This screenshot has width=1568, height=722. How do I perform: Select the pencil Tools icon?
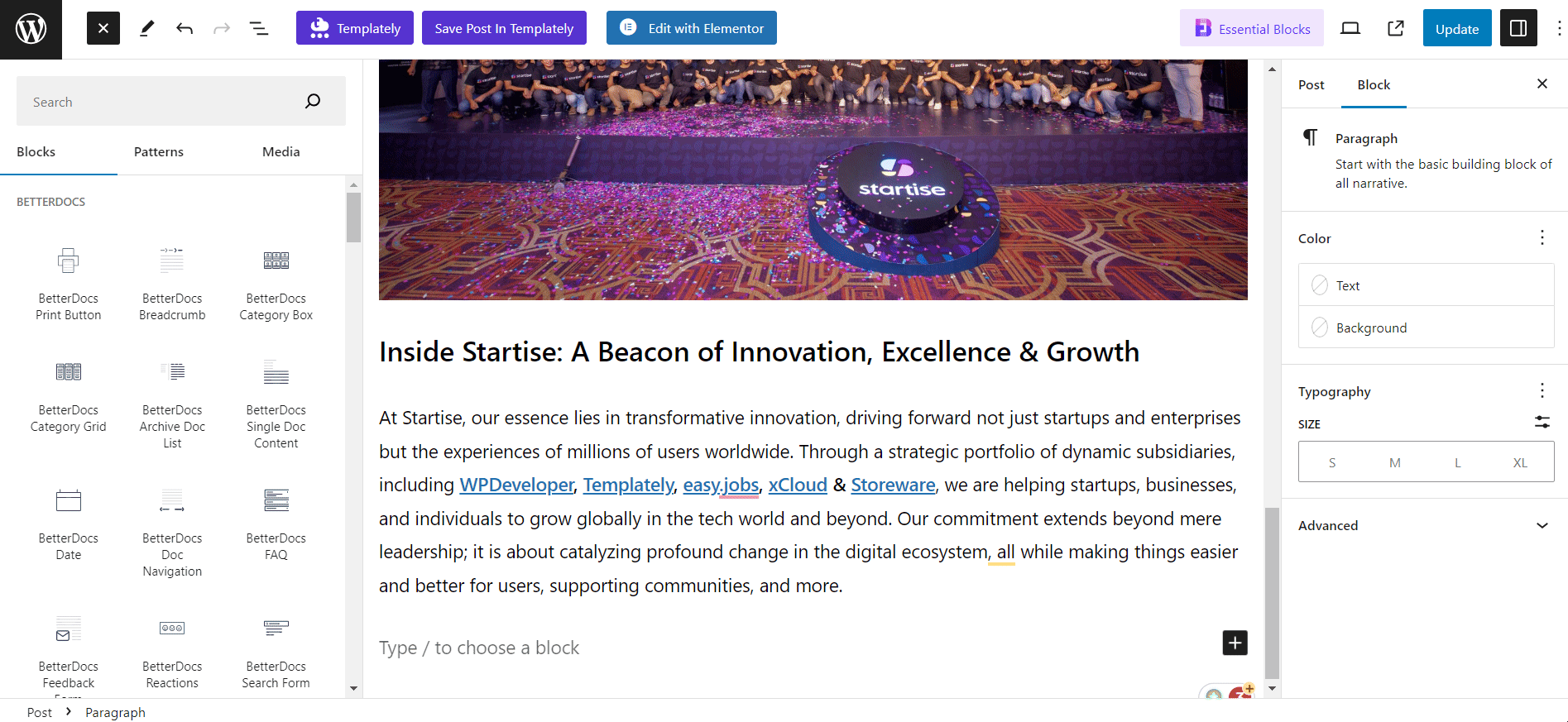pyautogui.click(x=146, y=29)
